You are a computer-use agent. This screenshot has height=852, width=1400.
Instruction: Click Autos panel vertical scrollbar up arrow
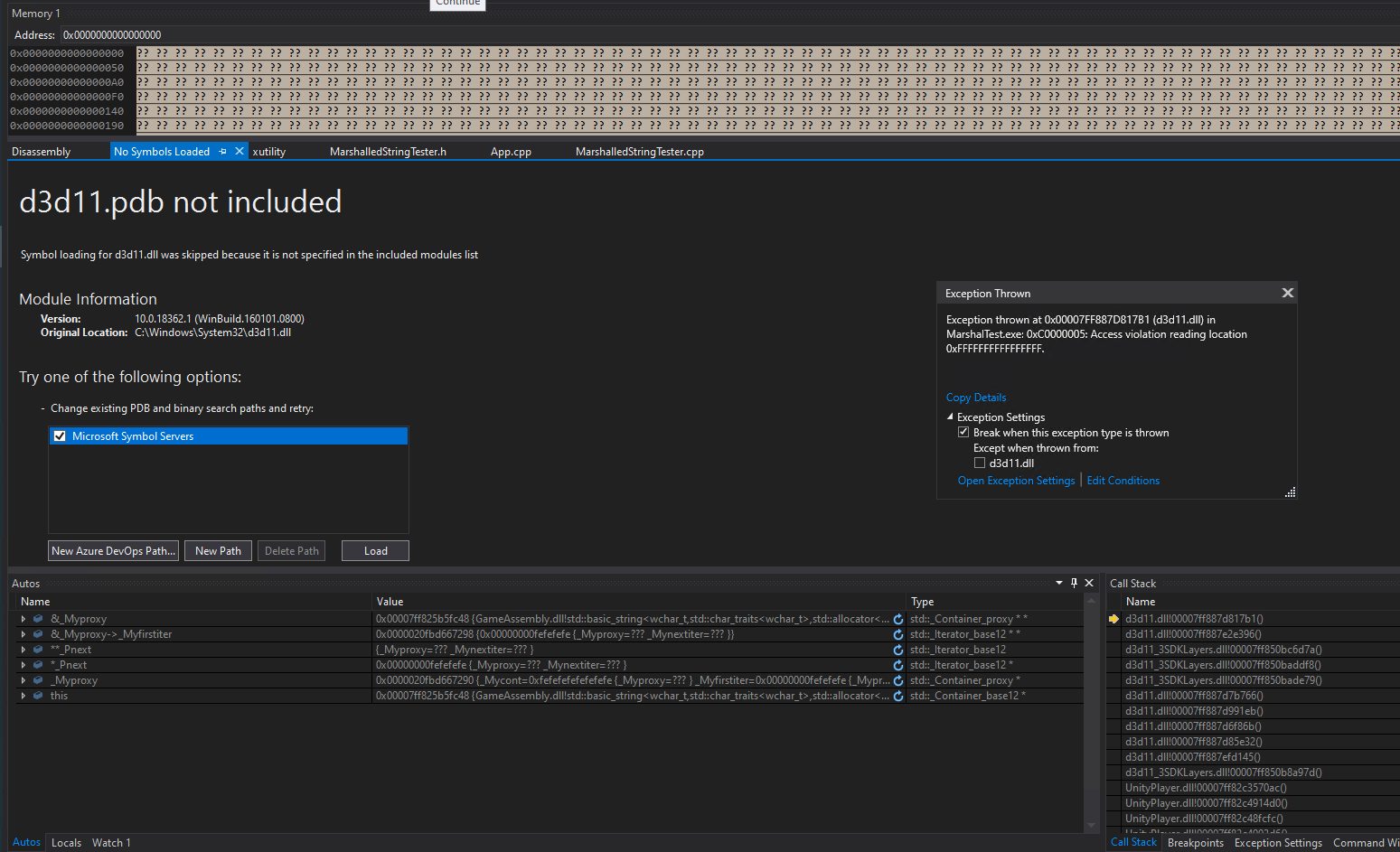pos(1091,600)
